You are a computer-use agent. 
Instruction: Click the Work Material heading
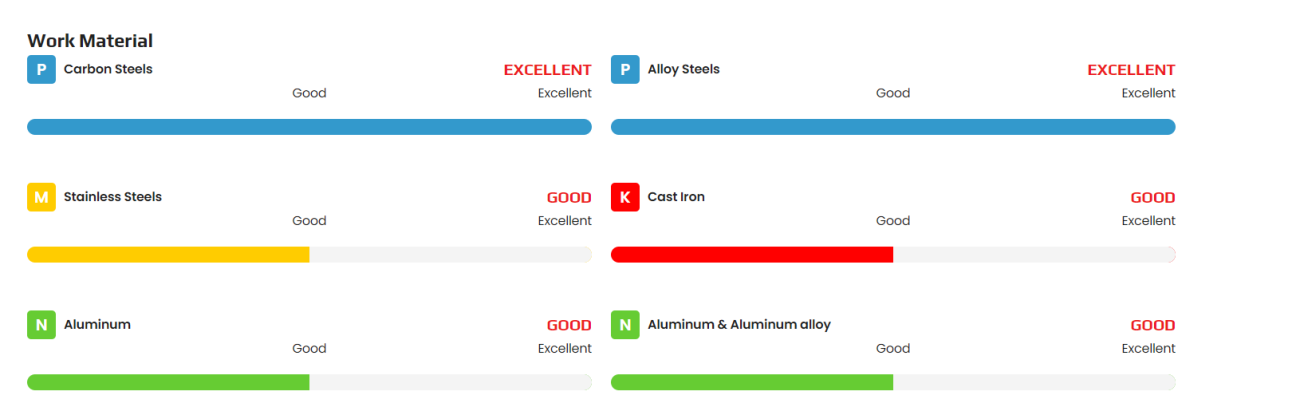pos(90,41)
